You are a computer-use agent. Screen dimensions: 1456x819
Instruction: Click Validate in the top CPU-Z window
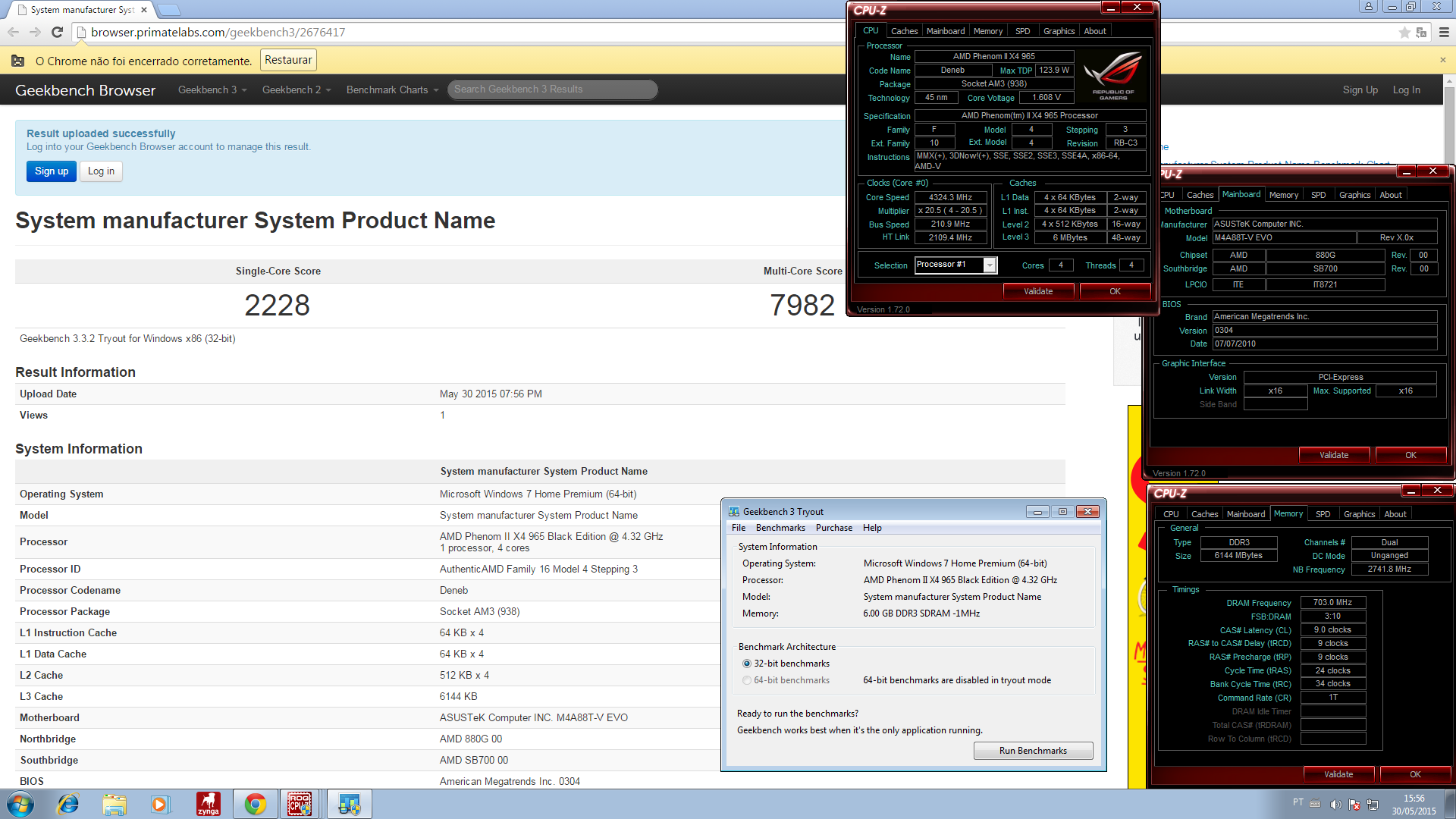coord(1038,291)
